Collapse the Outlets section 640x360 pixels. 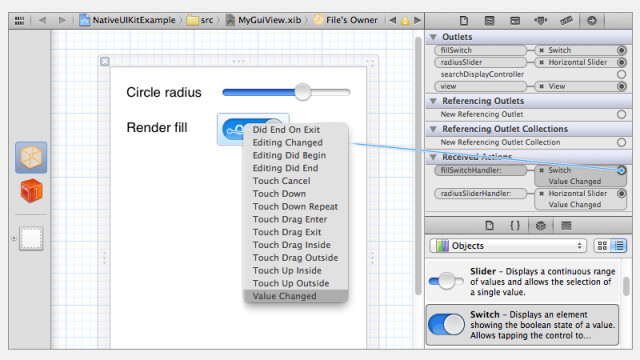coord(433,37)
